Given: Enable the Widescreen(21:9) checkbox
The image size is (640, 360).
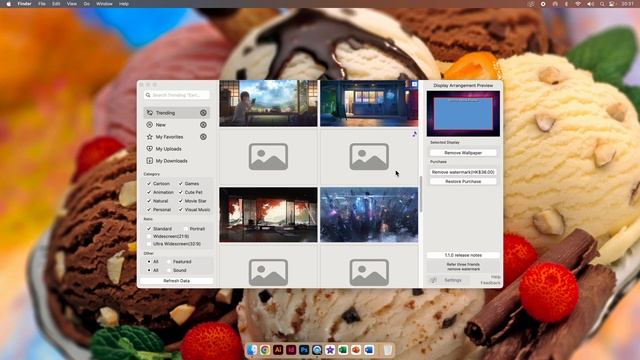Looking at the screenshot, I should 149,236.
